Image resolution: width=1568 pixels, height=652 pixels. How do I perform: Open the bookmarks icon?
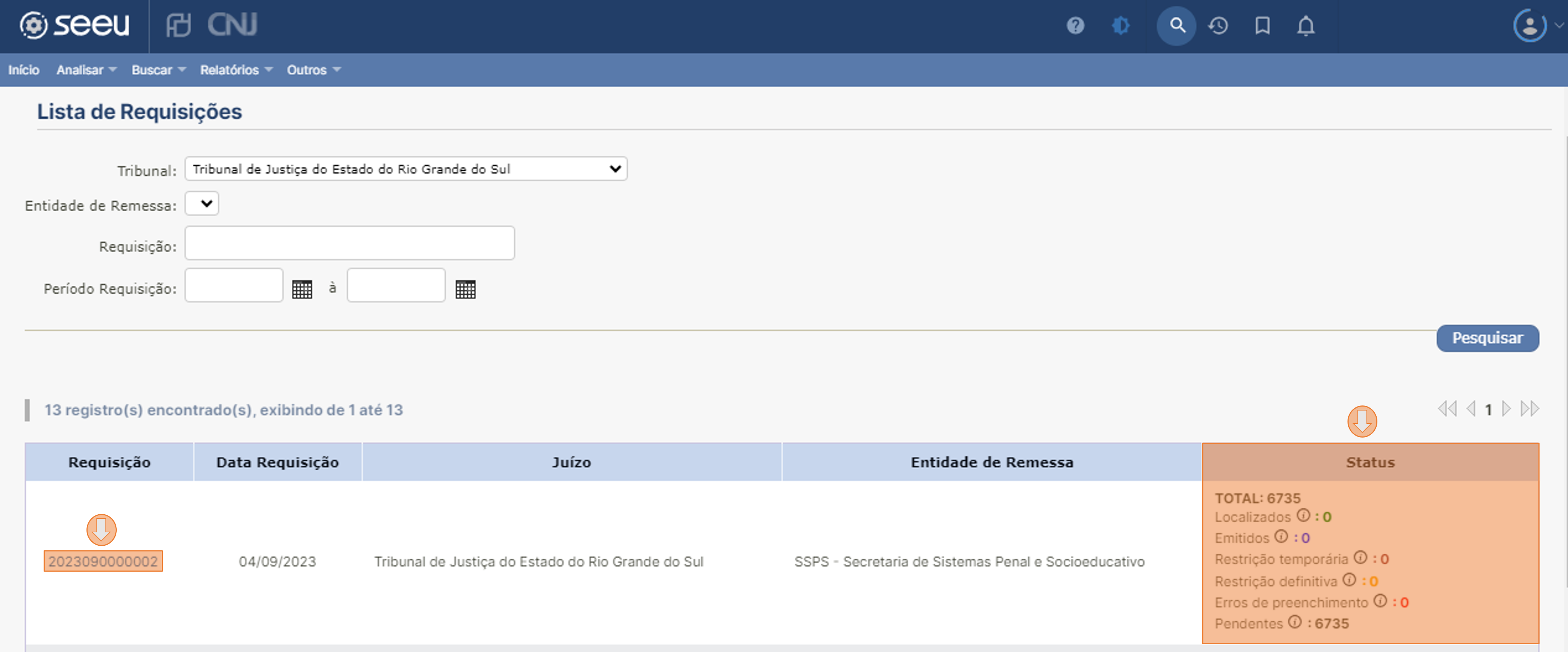coord(1263,26)
